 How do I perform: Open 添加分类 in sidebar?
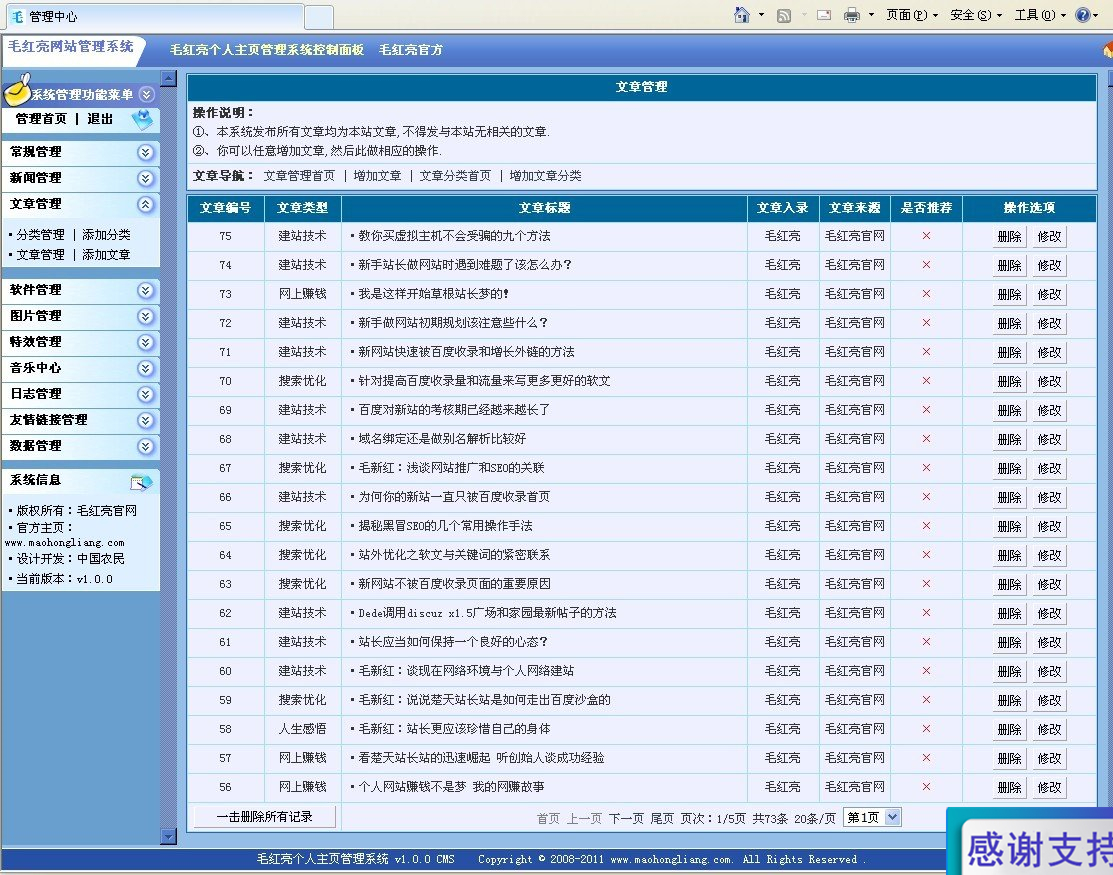[106, 235]
